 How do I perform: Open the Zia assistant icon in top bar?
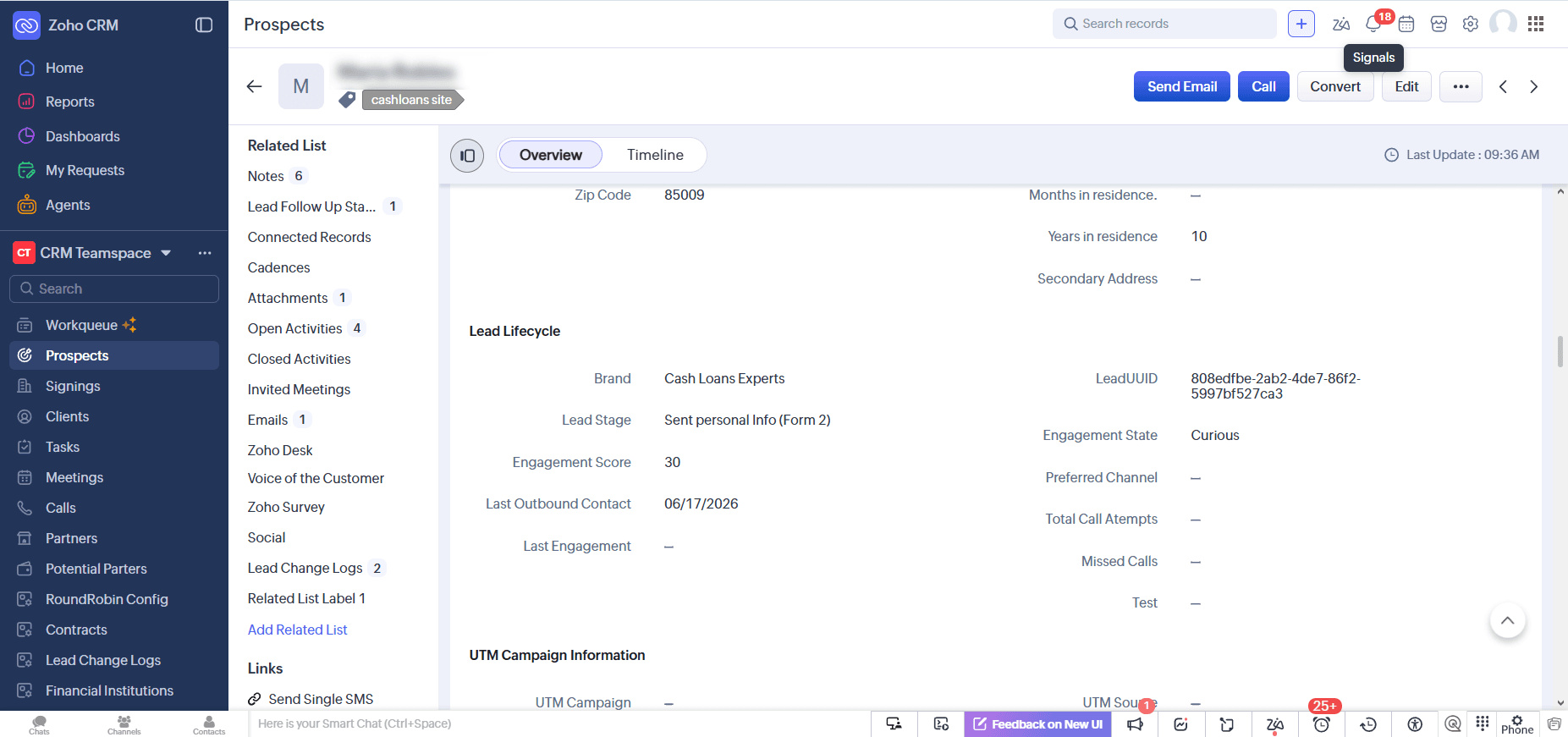pyautogui.click(x=1341, y=25)
